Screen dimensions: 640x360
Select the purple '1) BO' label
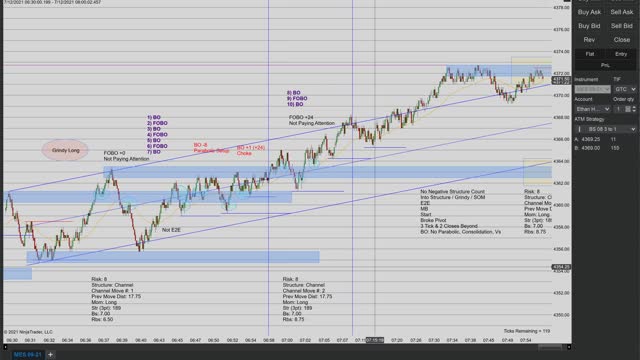(154, 118)
